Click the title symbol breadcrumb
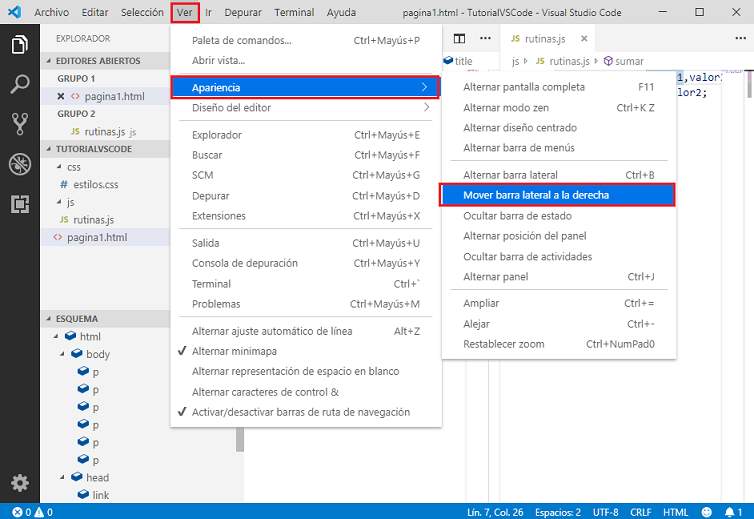This screenshot has height=519, width=754. (x=458, y=61)
